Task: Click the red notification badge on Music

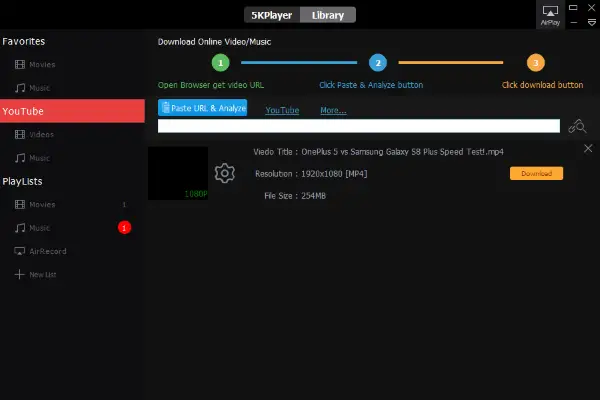Action: tap(124, 228)
